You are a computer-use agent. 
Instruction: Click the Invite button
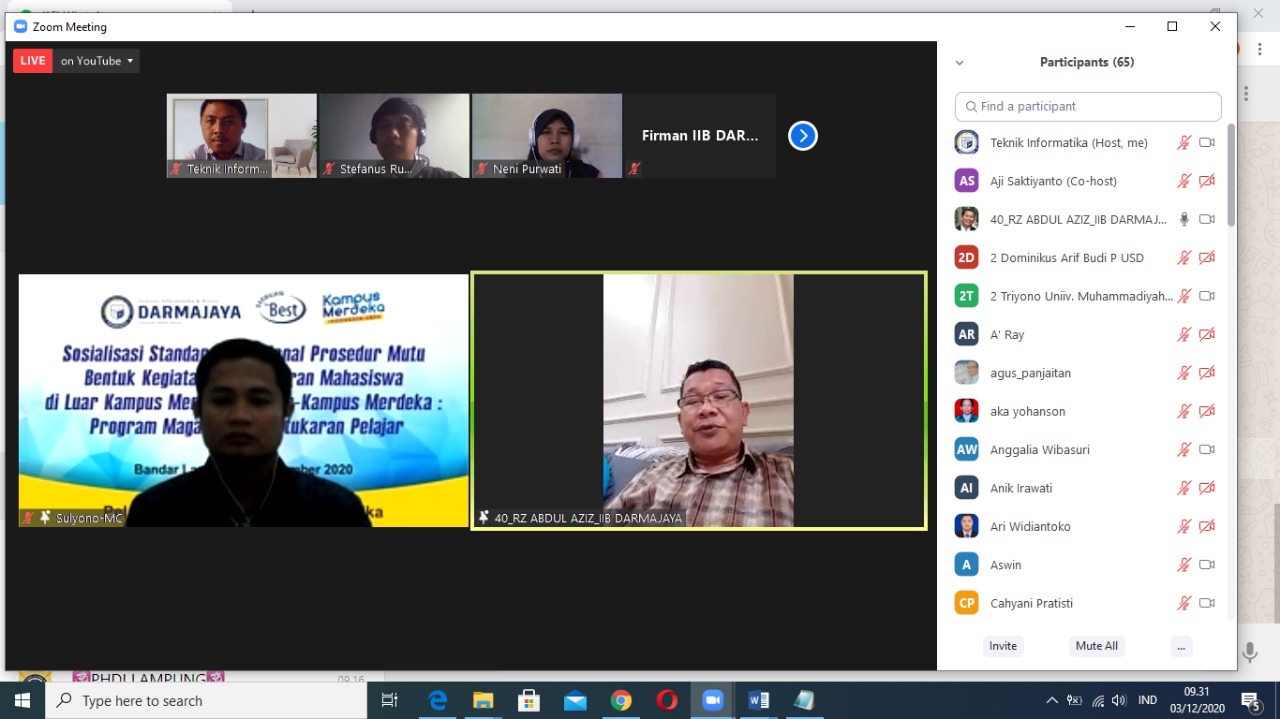[1003, 646]
